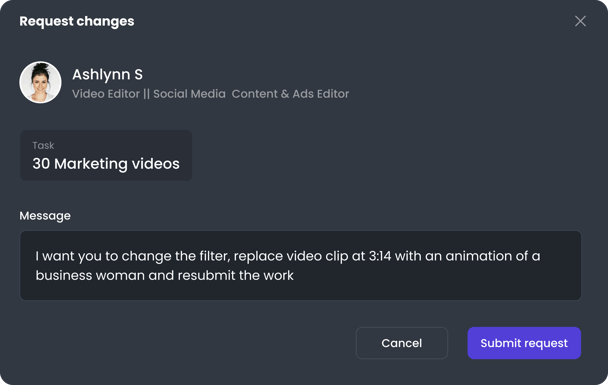Cancel the change request
The image size is (608, 385).
[402, 343]
